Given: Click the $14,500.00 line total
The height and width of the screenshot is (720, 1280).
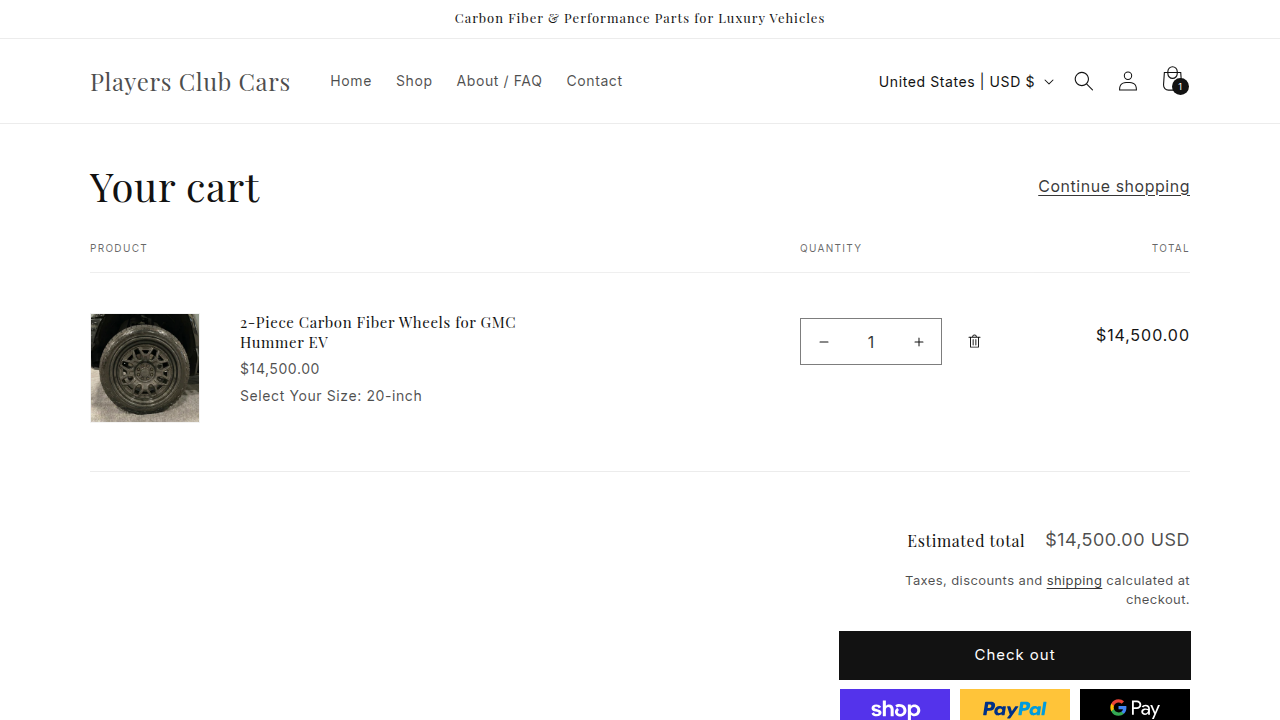Looking at the screenshot, I should coord(1142,335).
